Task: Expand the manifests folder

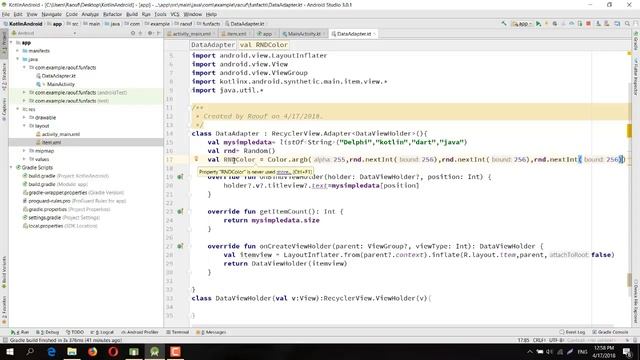Action: click(18, 51)
